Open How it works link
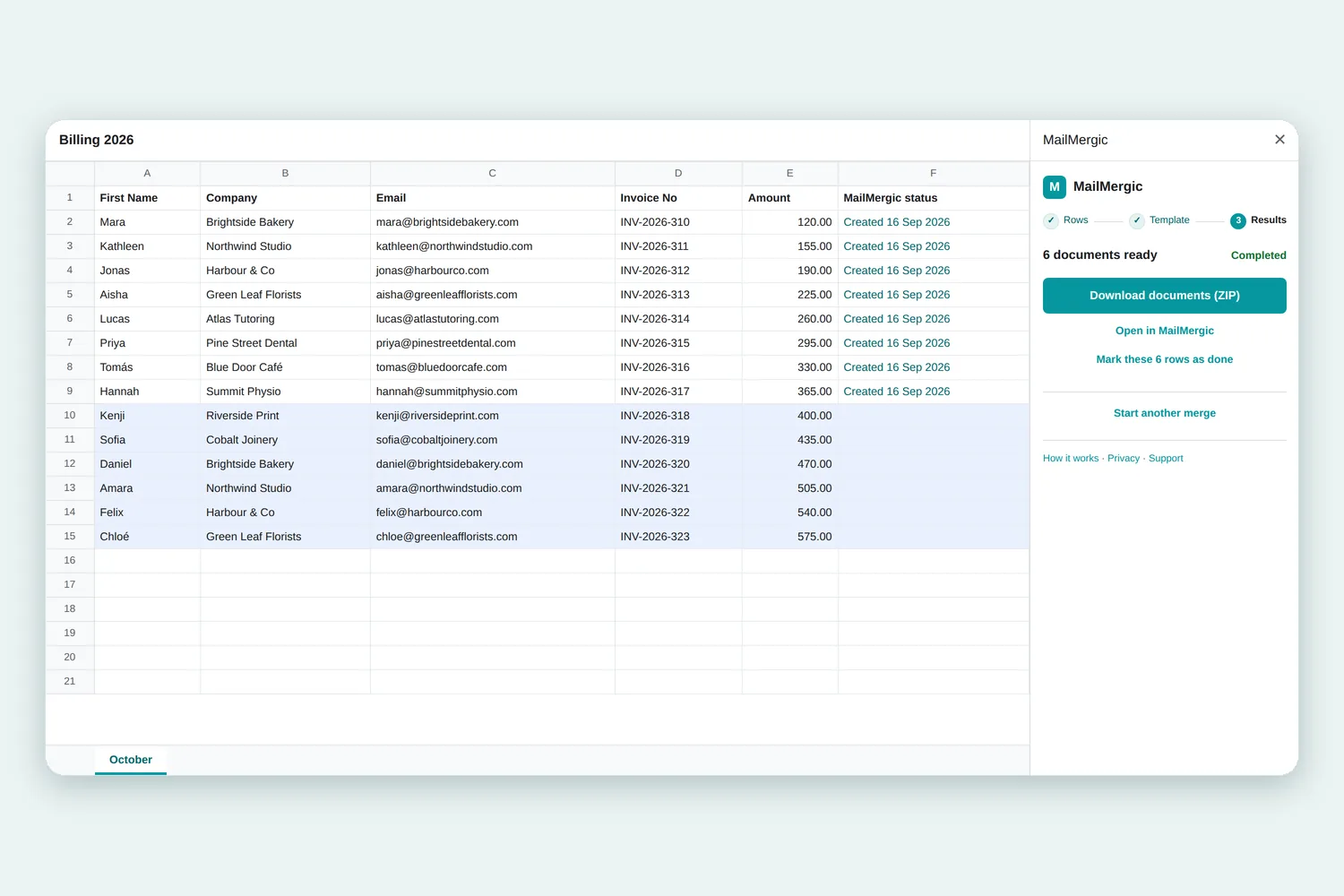Image resolution: width=1344 pixels, height=896 pixels. 1071,458
